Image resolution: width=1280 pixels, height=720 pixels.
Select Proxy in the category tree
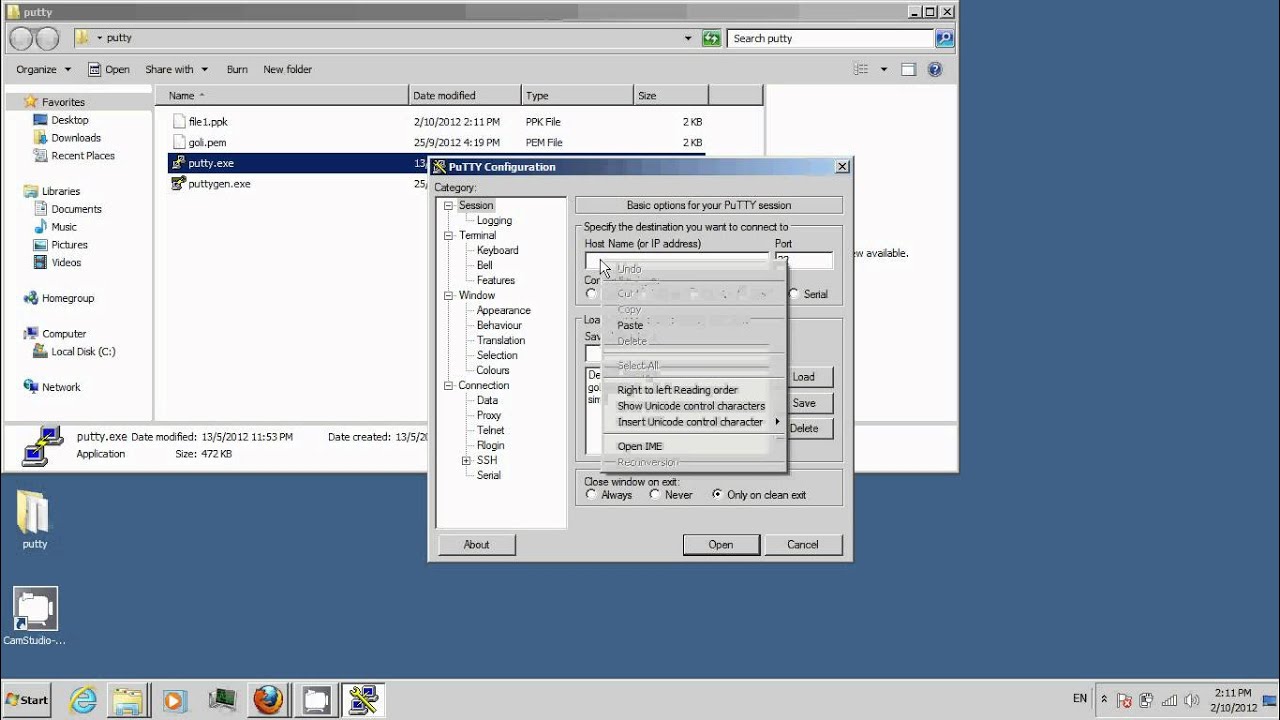[x=489, y=415]
